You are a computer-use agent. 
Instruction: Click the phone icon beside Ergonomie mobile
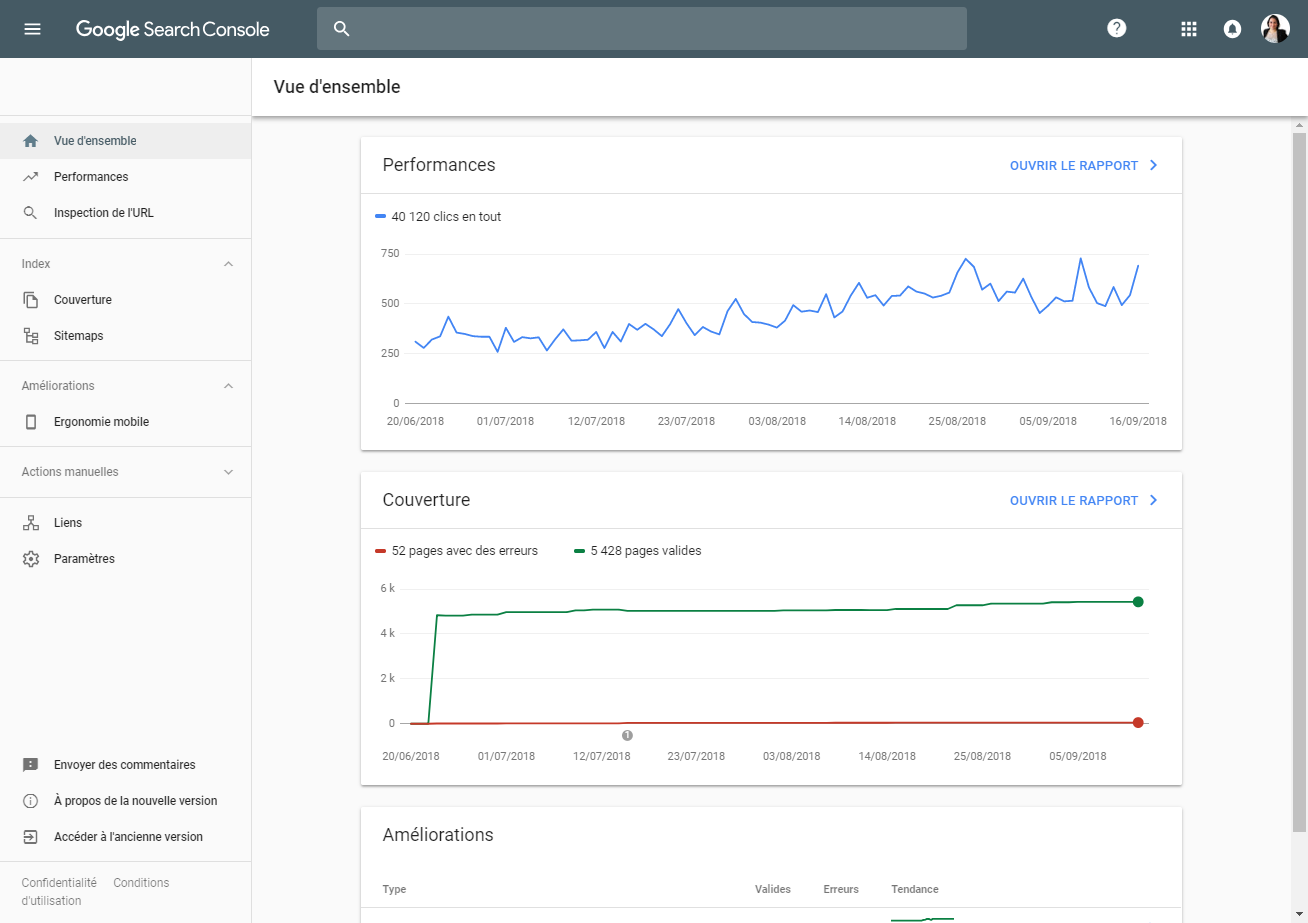(x=31, y=422)
